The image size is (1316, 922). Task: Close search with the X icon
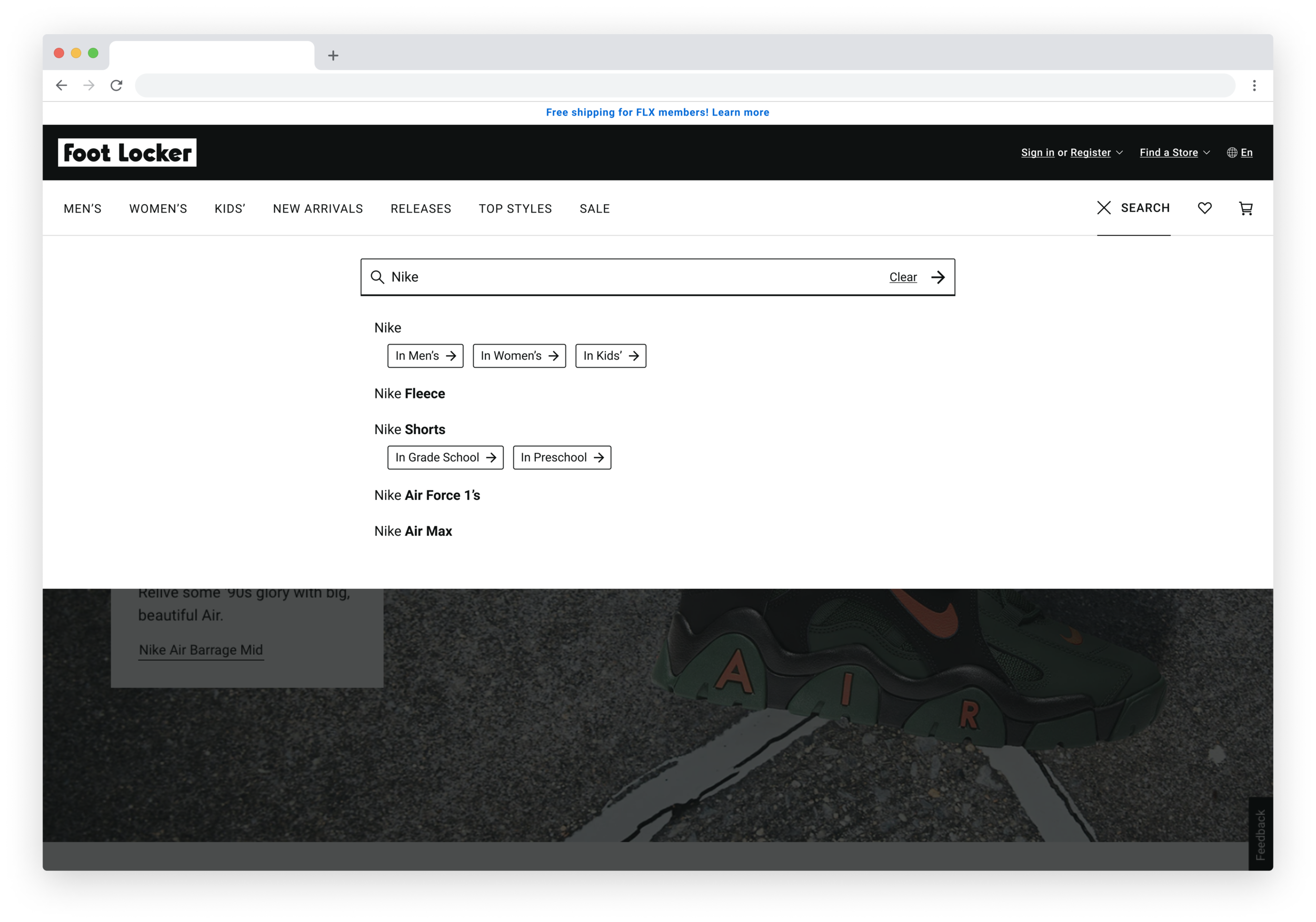pos(1103,208)
